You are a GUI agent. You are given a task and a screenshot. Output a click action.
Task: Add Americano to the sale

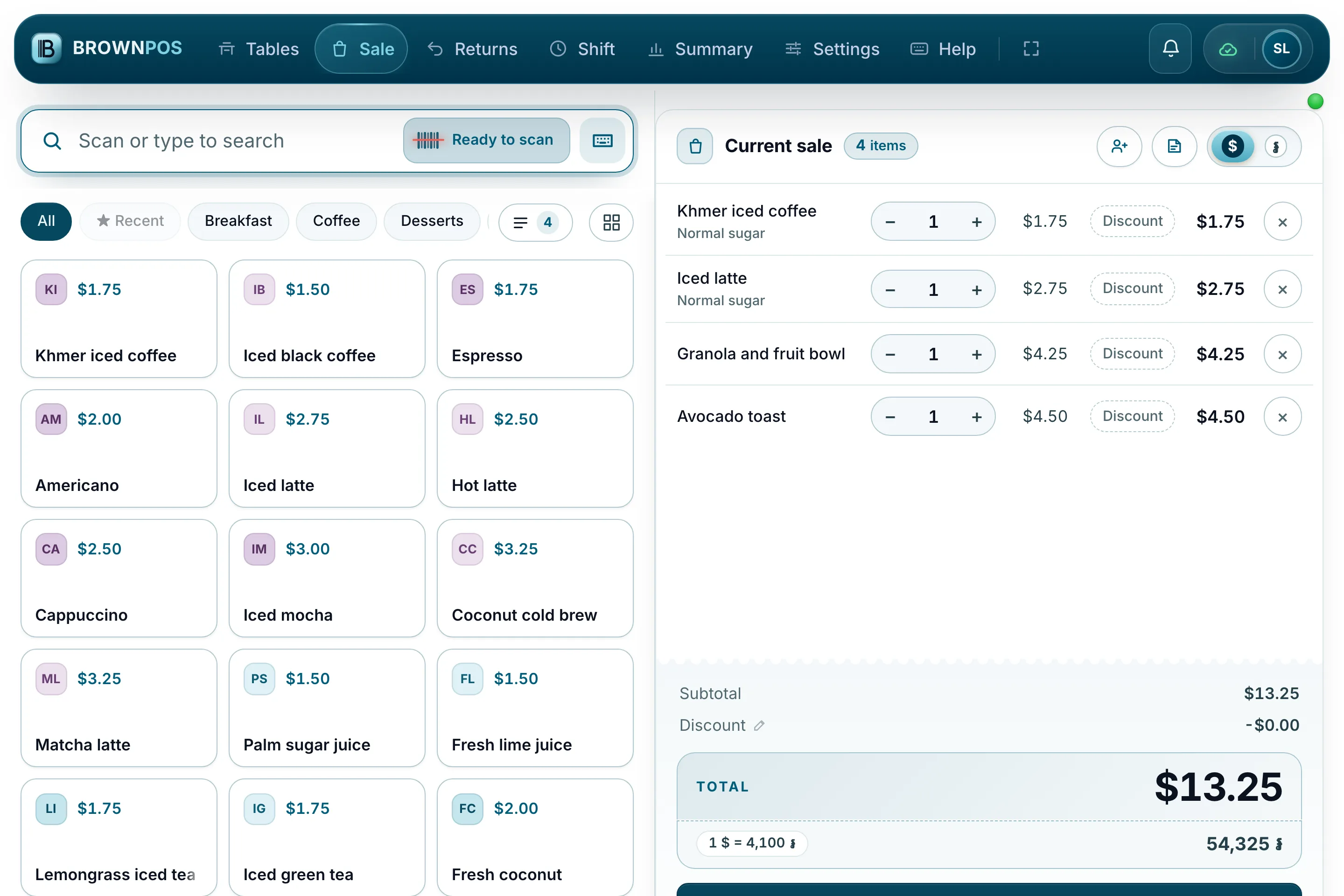(x=119, y=448)
